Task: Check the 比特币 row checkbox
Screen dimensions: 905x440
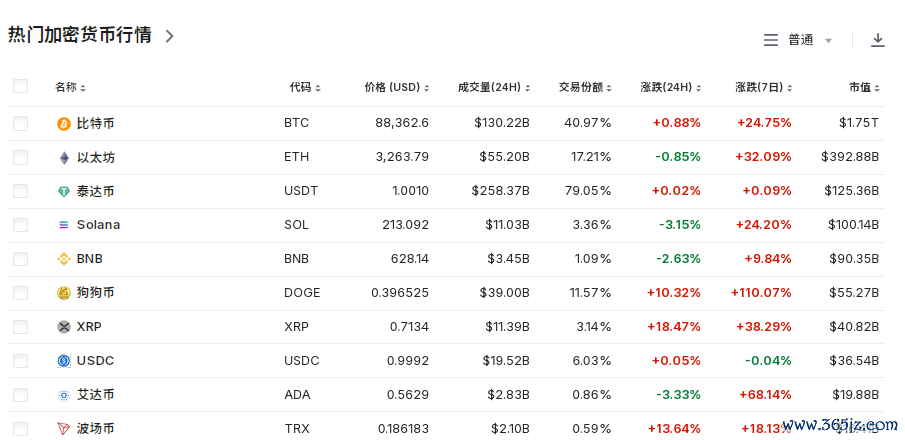Action: (x=20, y=123)
